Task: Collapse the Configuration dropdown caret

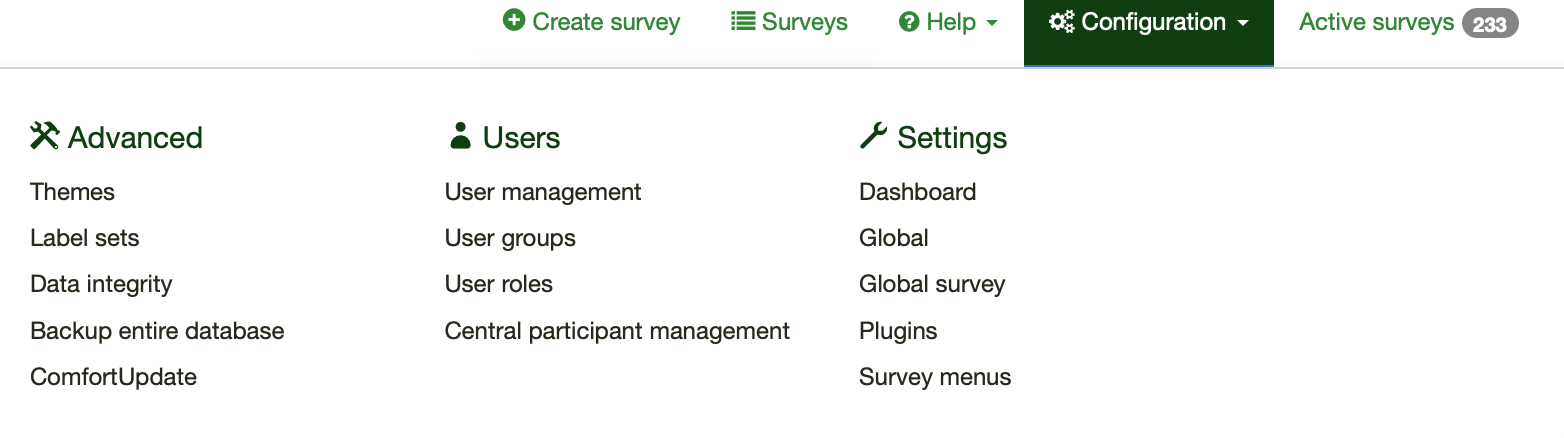Action: tap(1243, 23)
